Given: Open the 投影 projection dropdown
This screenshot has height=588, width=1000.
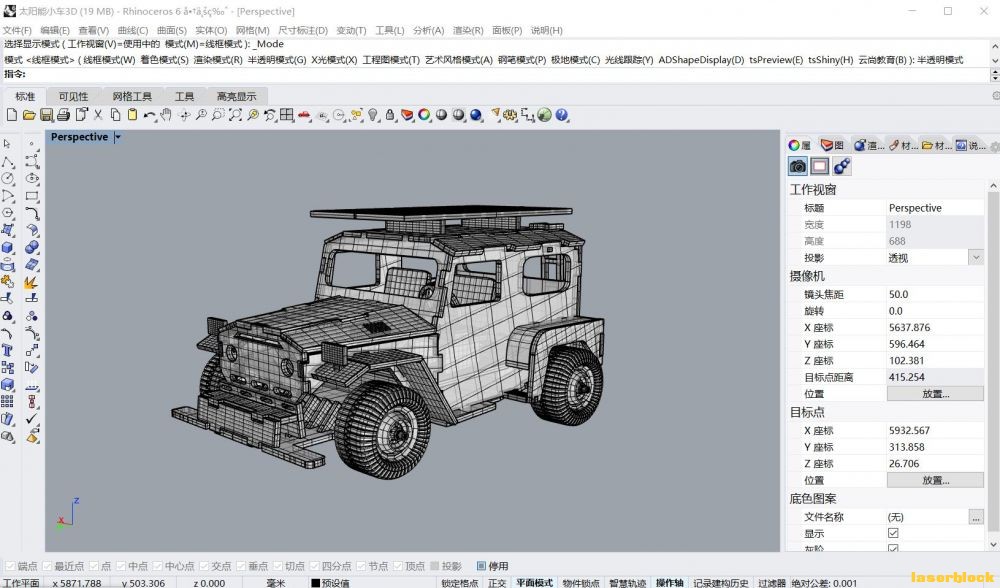Looking at the screenshot, I should tap(976, 258).
